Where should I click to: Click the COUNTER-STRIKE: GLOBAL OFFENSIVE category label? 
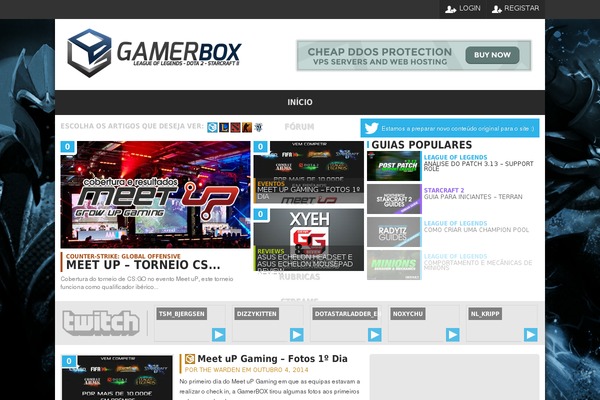coord(123,256)
